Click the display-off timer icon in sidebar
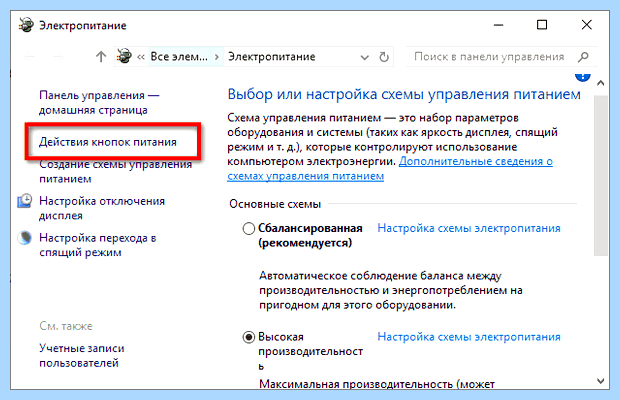 (25, 201)
